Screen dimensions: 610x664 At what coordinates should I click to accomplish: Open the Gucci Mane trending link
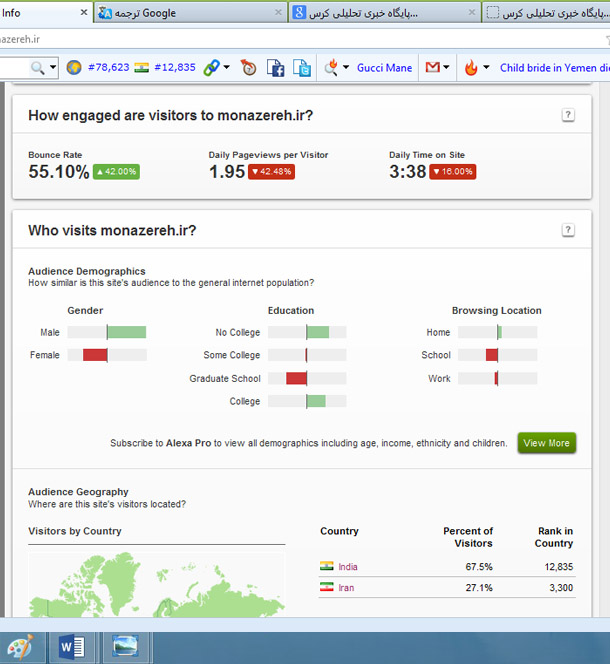[x=384, y=68]
